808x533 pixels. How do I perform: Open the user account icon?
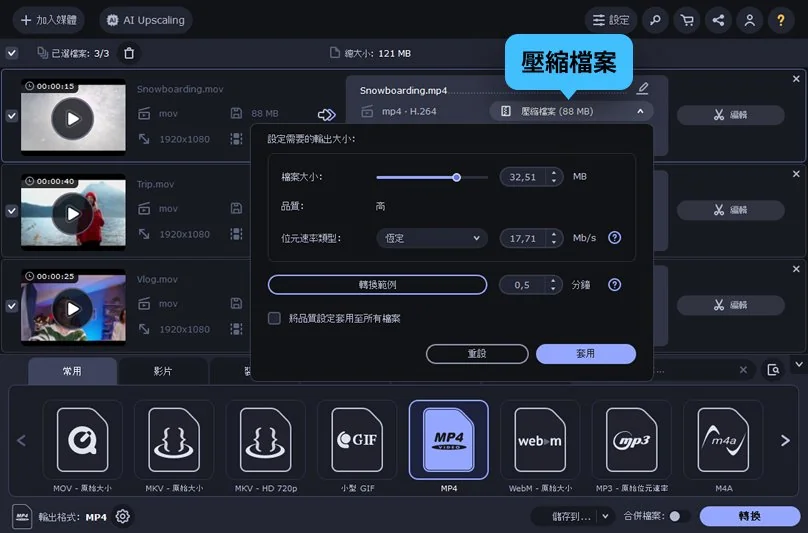pyautogui.click(x=750, y=20)
